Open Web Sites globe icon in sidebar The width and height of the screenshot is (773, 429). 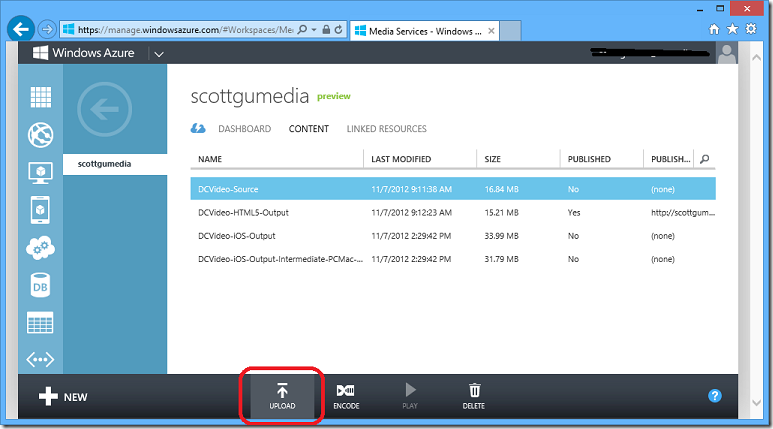(x=40, y=135)
